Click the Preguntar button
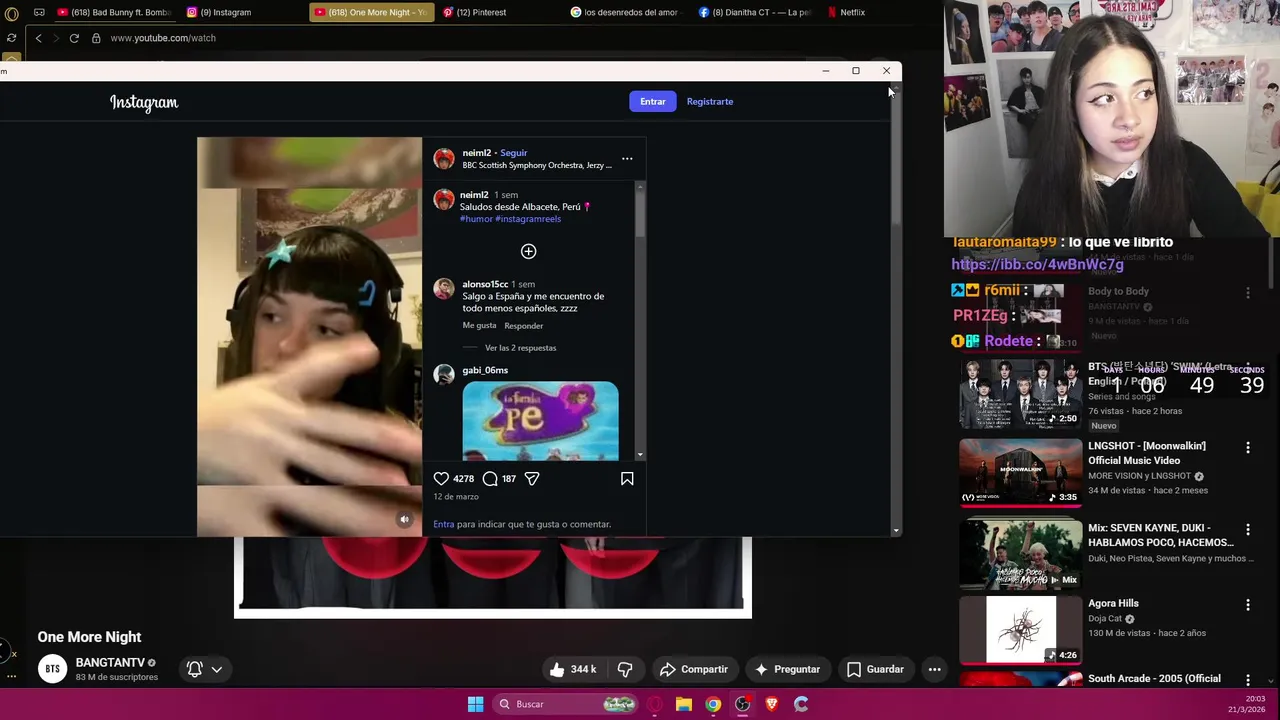Screen dimensions: 1280x720 (787, 669)
